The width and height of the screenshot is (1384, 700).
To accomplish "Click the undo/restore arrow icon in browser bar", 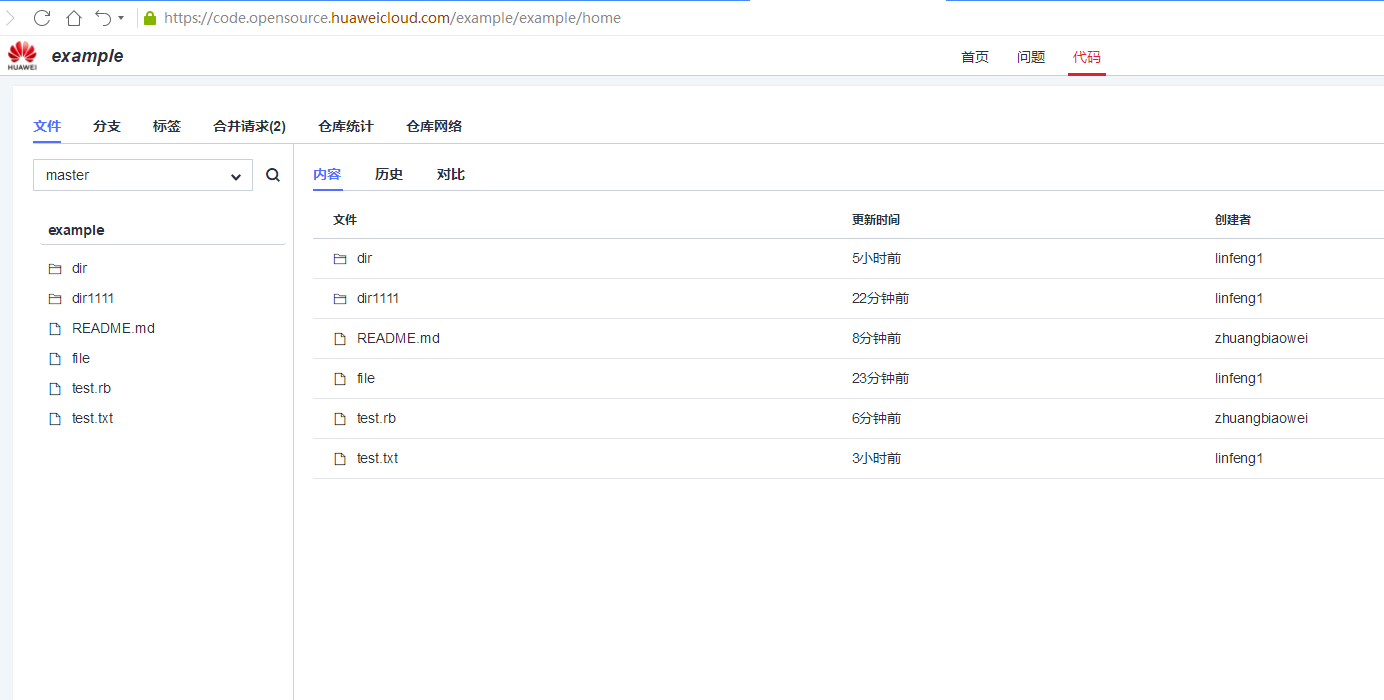I will [x=102, y=18].
